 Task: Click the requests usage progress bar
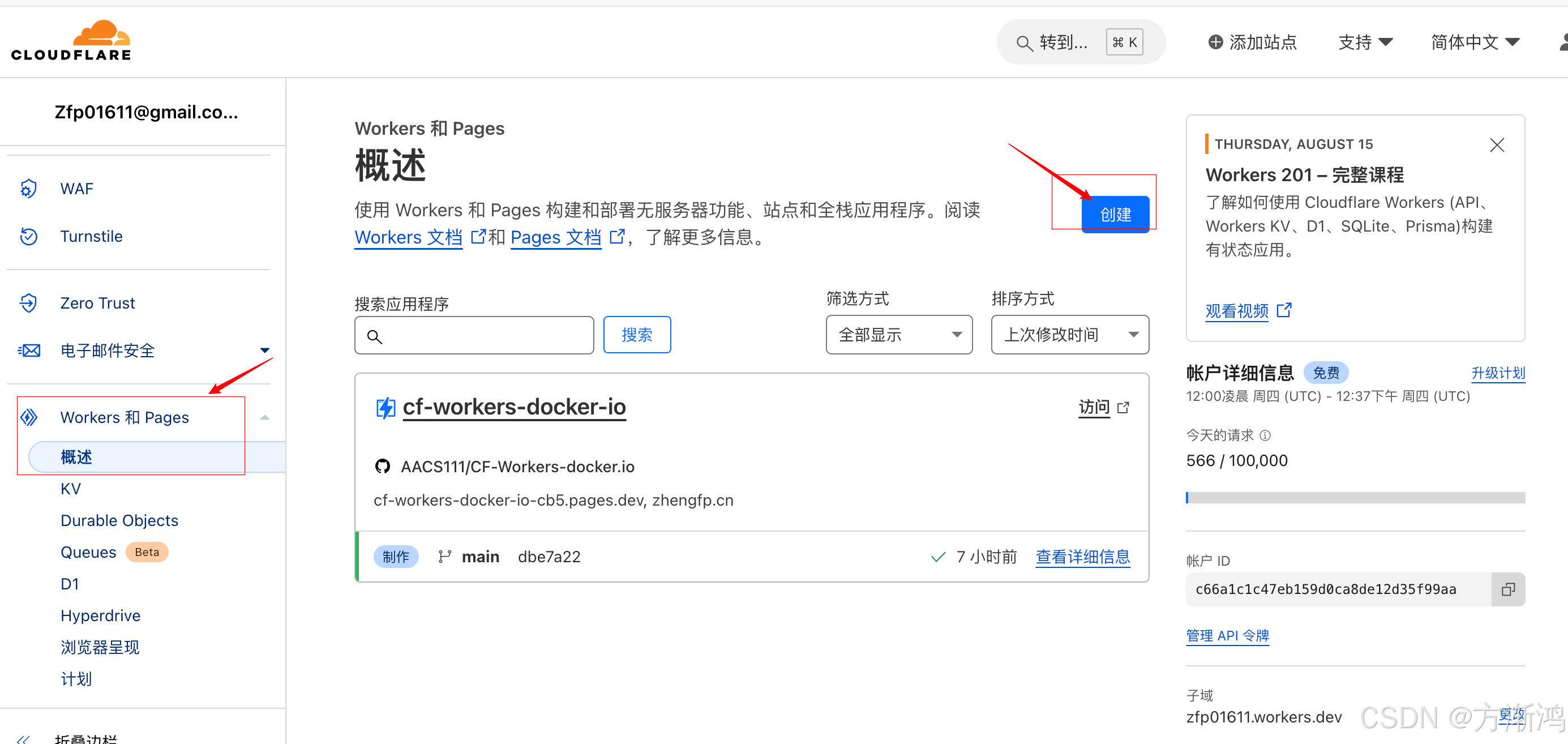tap(1355, 498)
